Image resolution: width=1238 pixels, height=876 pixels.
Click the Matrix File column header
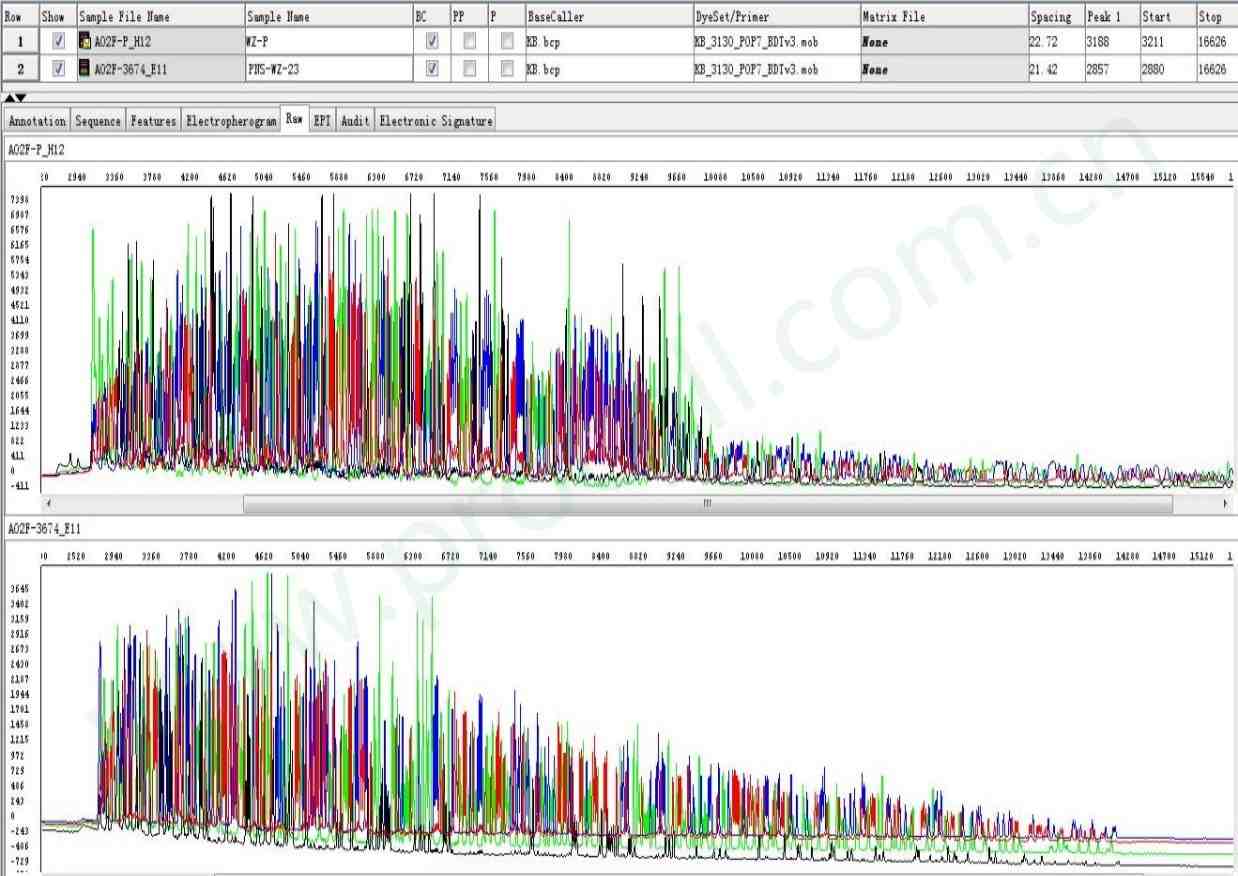[943, 17]
